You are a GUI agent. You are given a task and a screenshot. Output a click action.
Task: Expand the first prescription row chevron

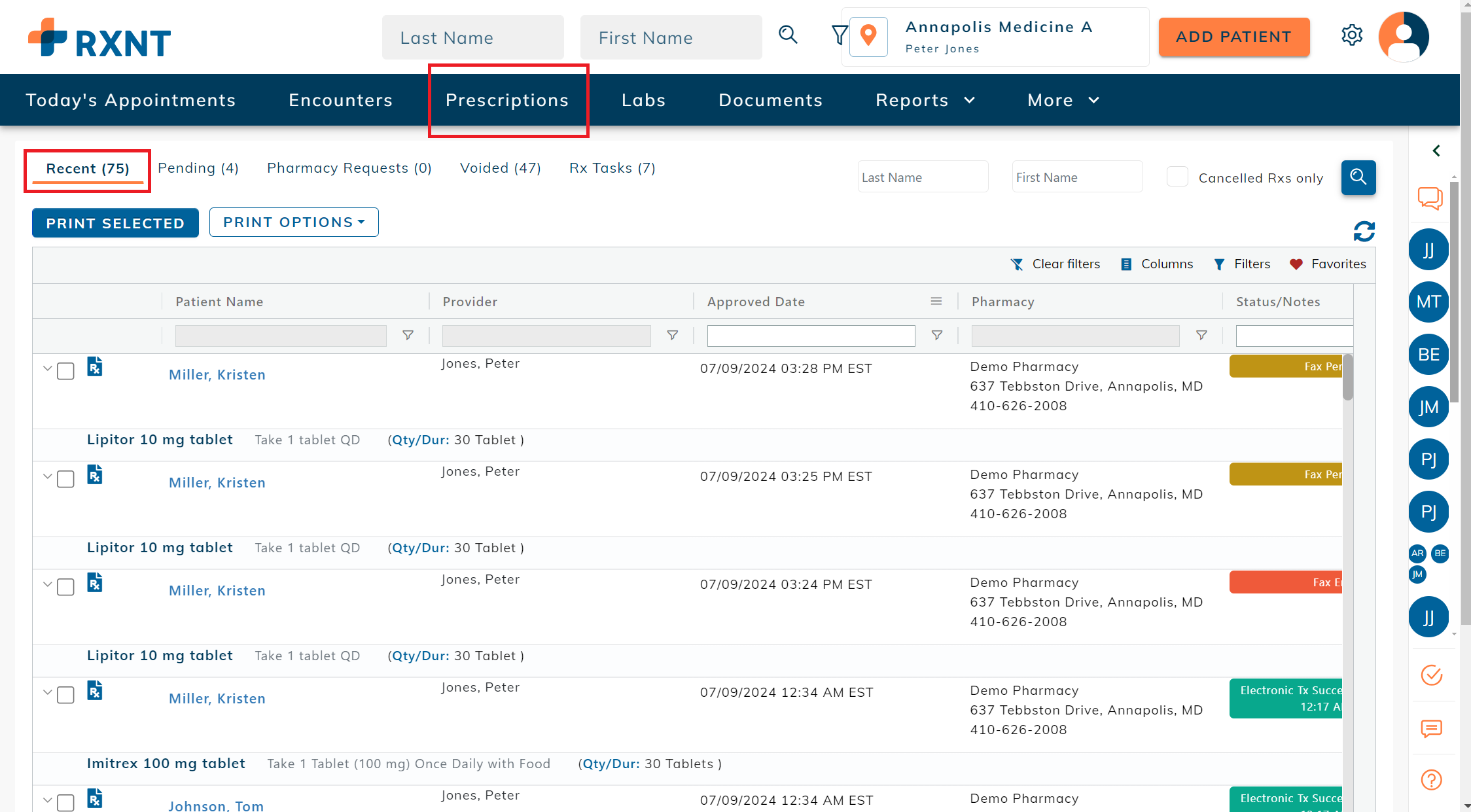47,368
